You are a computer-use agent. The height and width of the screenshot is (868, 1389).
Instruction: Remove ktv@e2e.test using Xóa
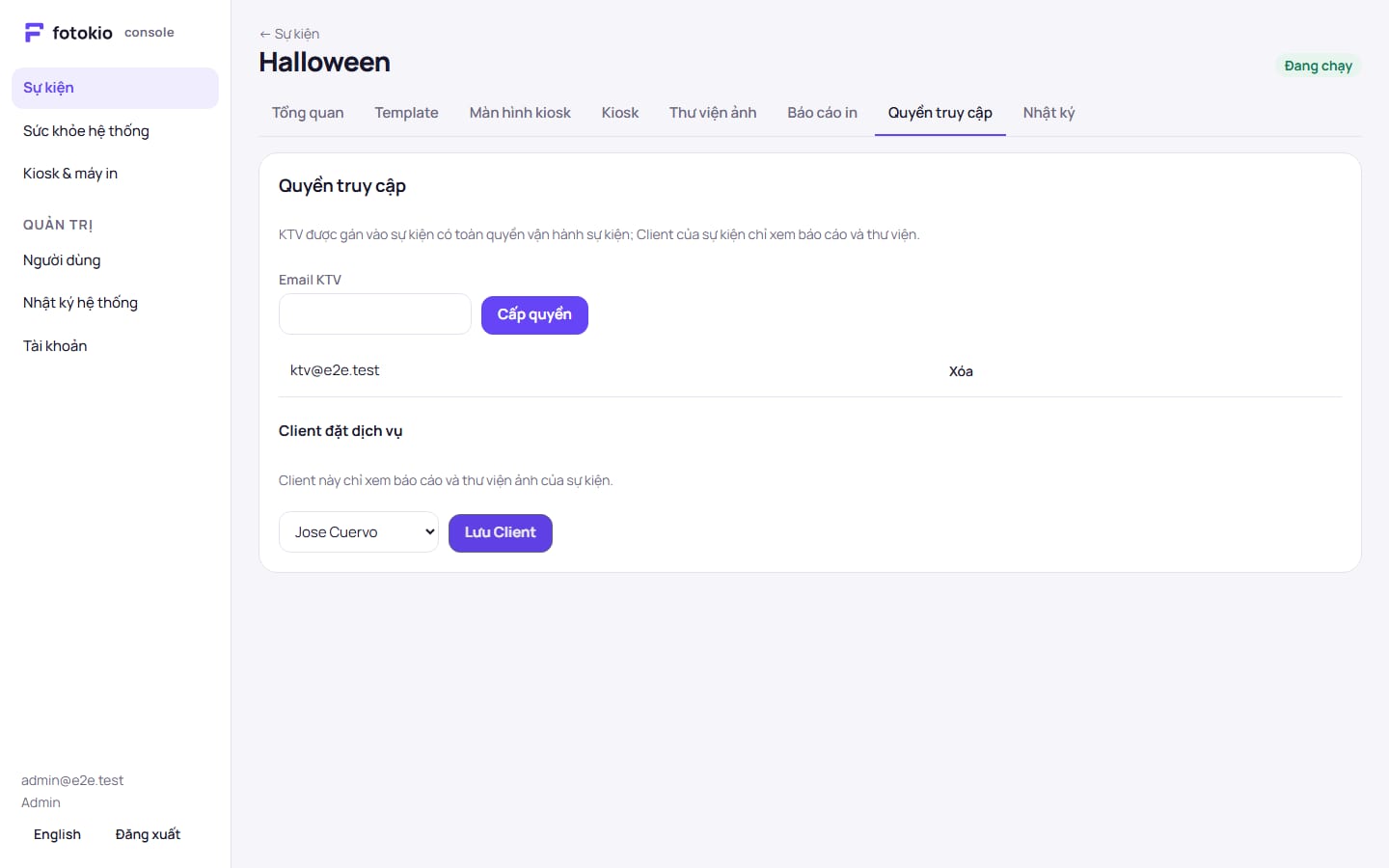coord(961,371)
